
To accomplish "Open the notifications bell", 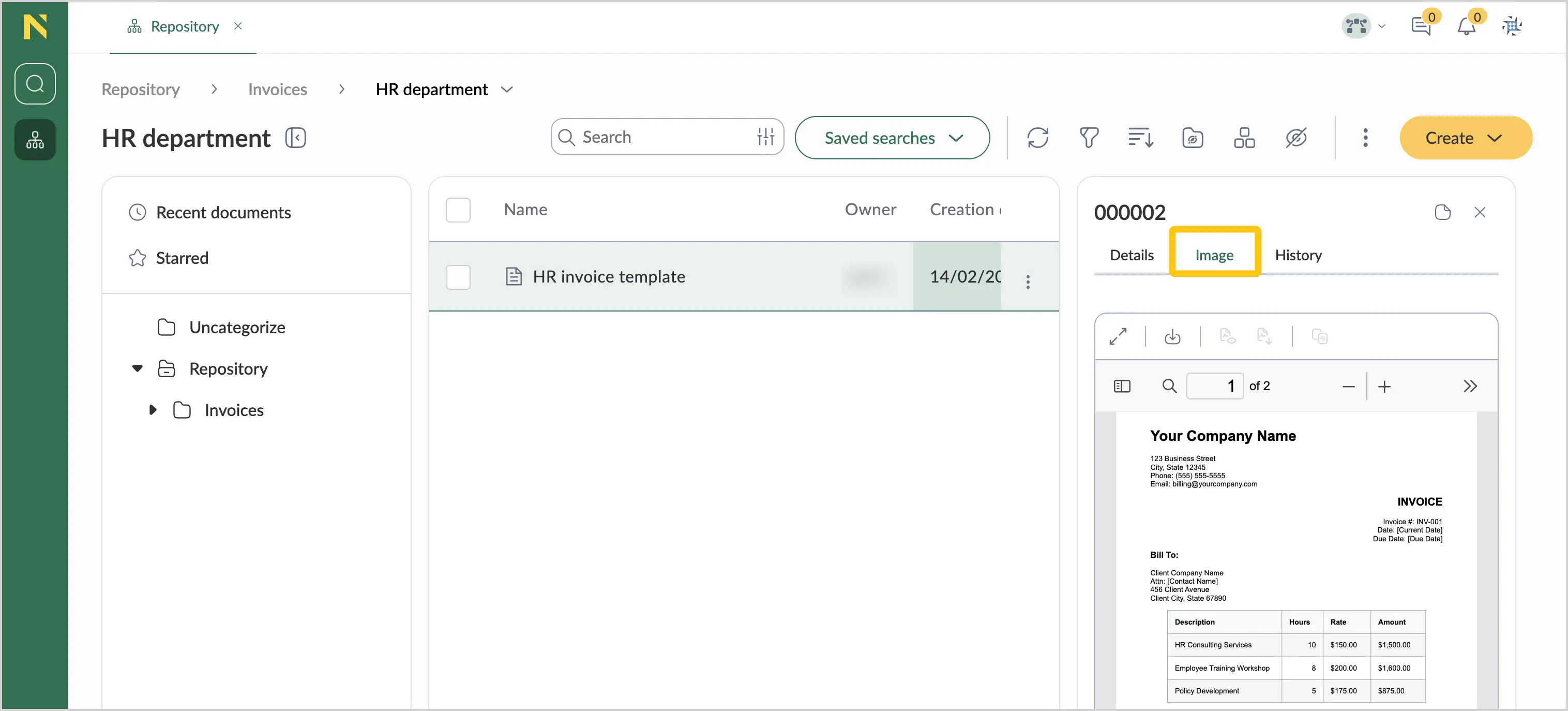I will pos(1467,26).
